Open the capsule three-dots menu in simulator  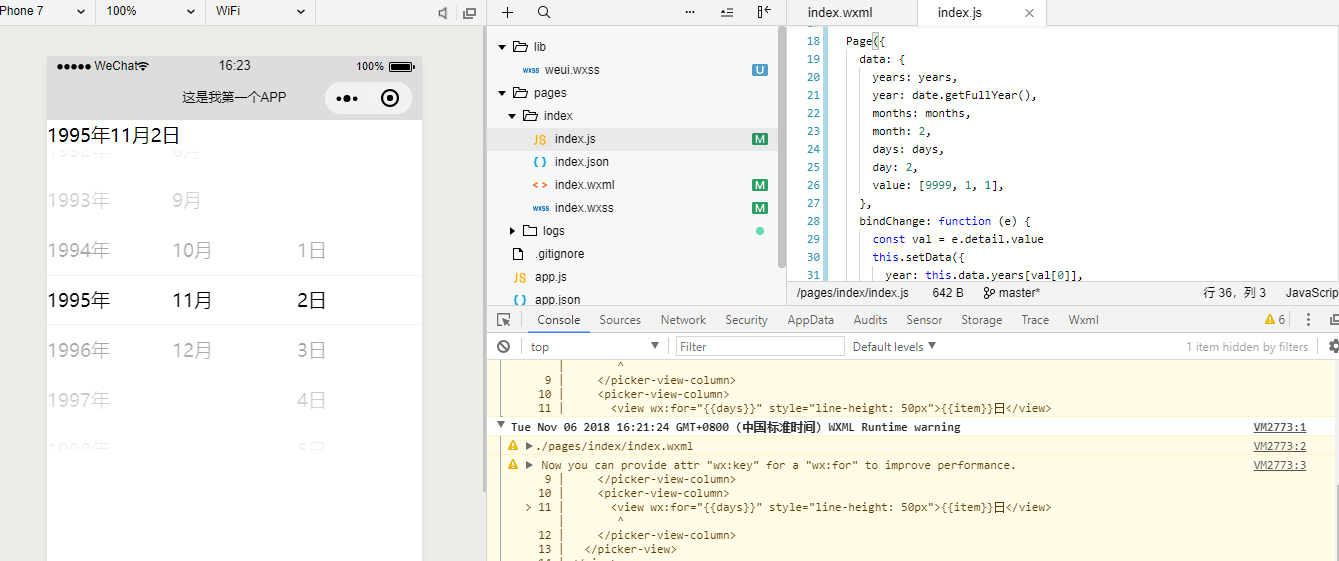point(347,98)
